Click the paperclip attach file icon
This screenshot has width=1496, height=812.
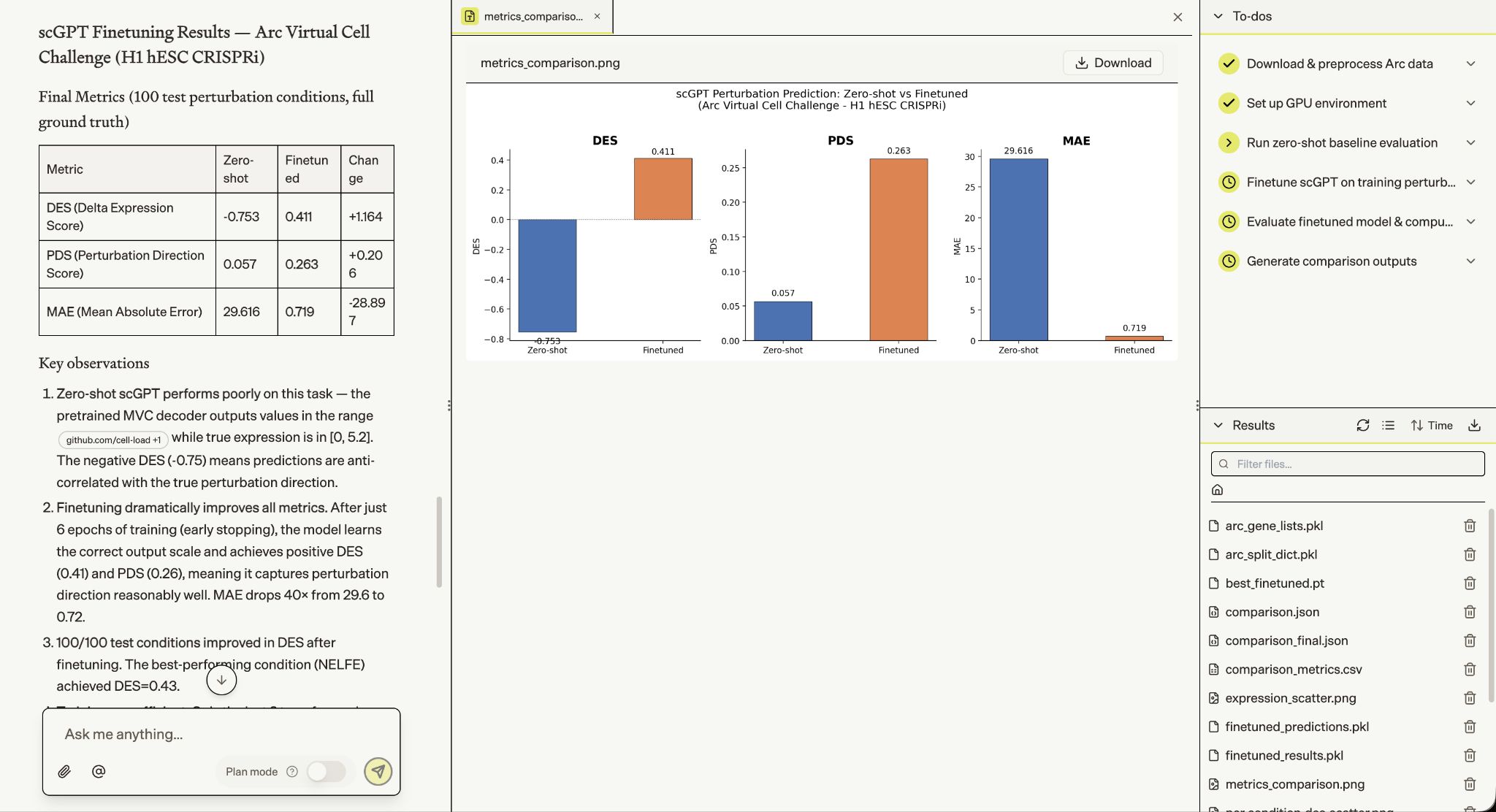(x=64, y=771)
